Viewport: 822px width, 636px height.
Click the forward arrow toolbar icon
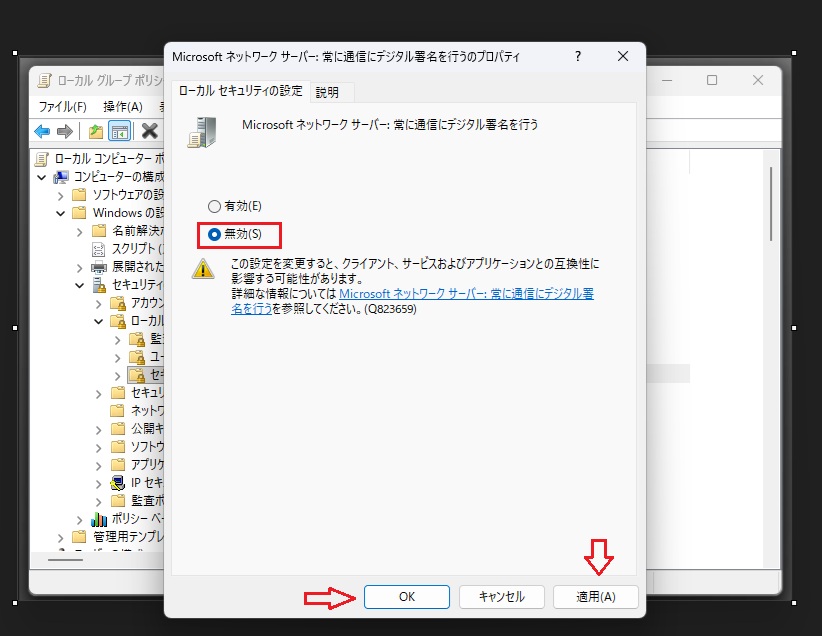(x=66, y=131)
